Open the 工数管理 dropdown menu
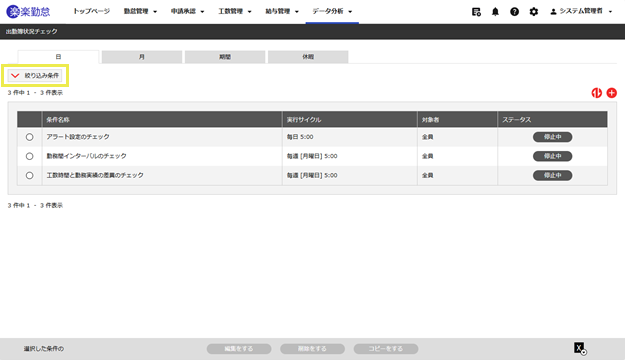Viewport: 625px width, 360px height. 234,12
